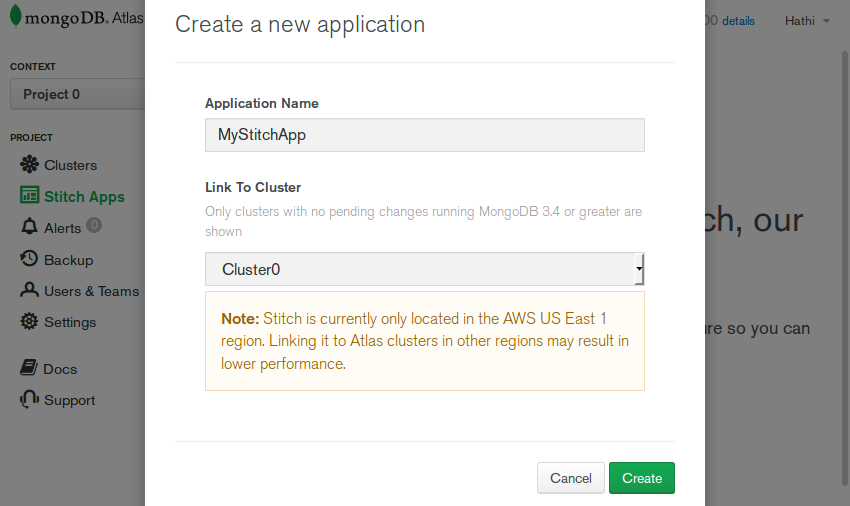Focus the Application Name text field
Image resolution: width=850 pixels, height=506 pixels.
[424, 135]
